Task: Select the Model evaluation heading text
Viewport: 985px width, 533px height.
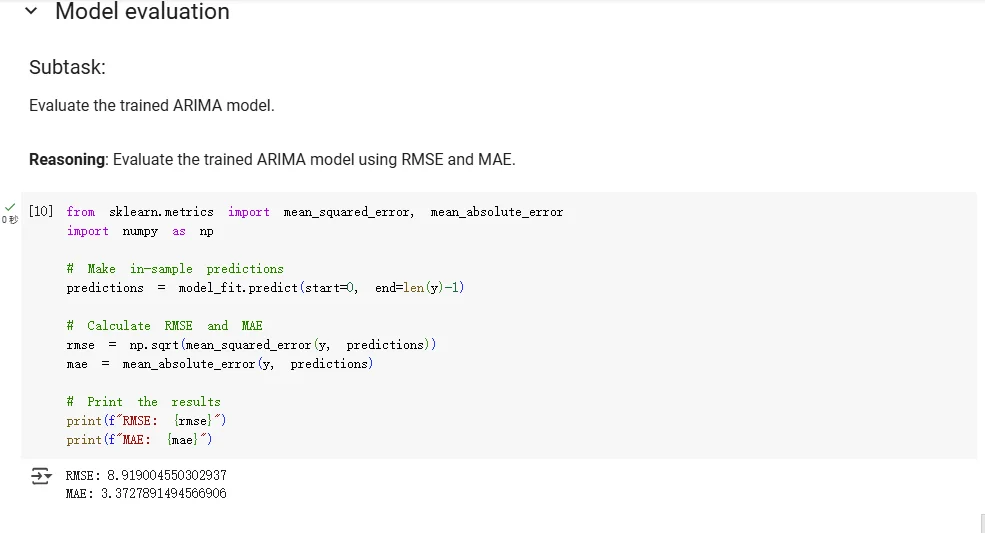Action: 142,11
